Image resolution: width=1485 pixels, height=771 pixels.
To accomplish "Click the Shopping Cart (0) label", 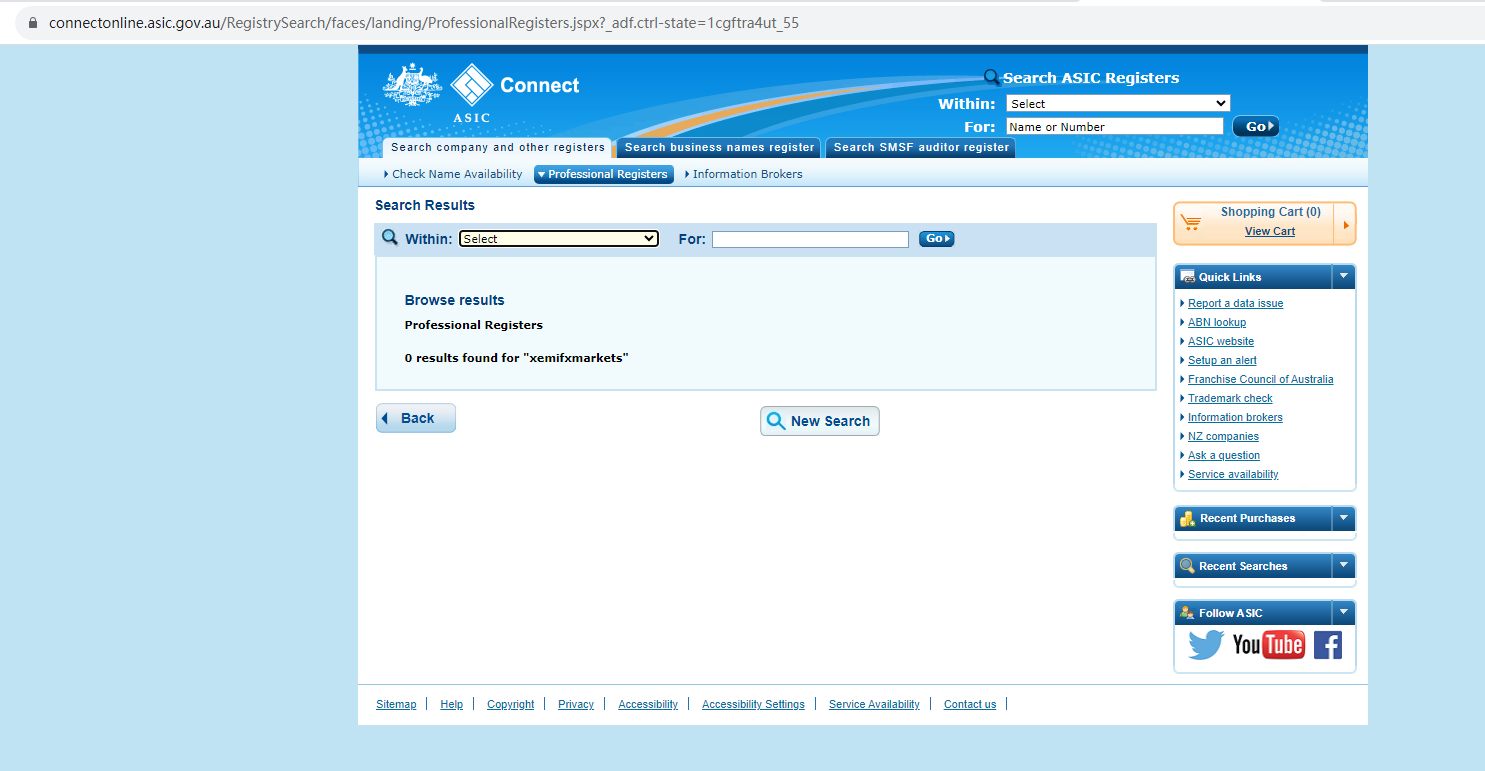I will tap(1271, 212).
